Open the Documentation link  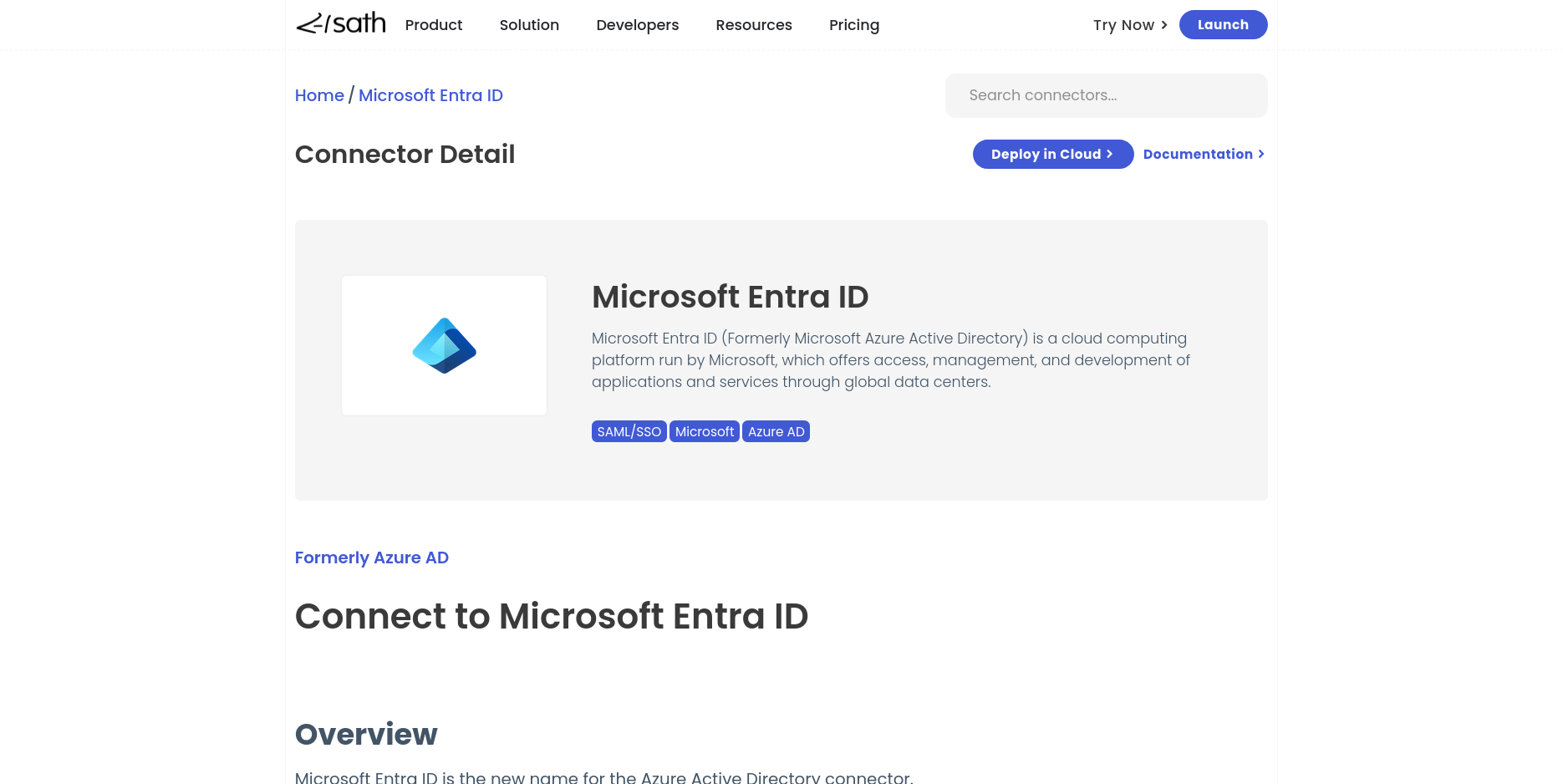[1203, 154]
